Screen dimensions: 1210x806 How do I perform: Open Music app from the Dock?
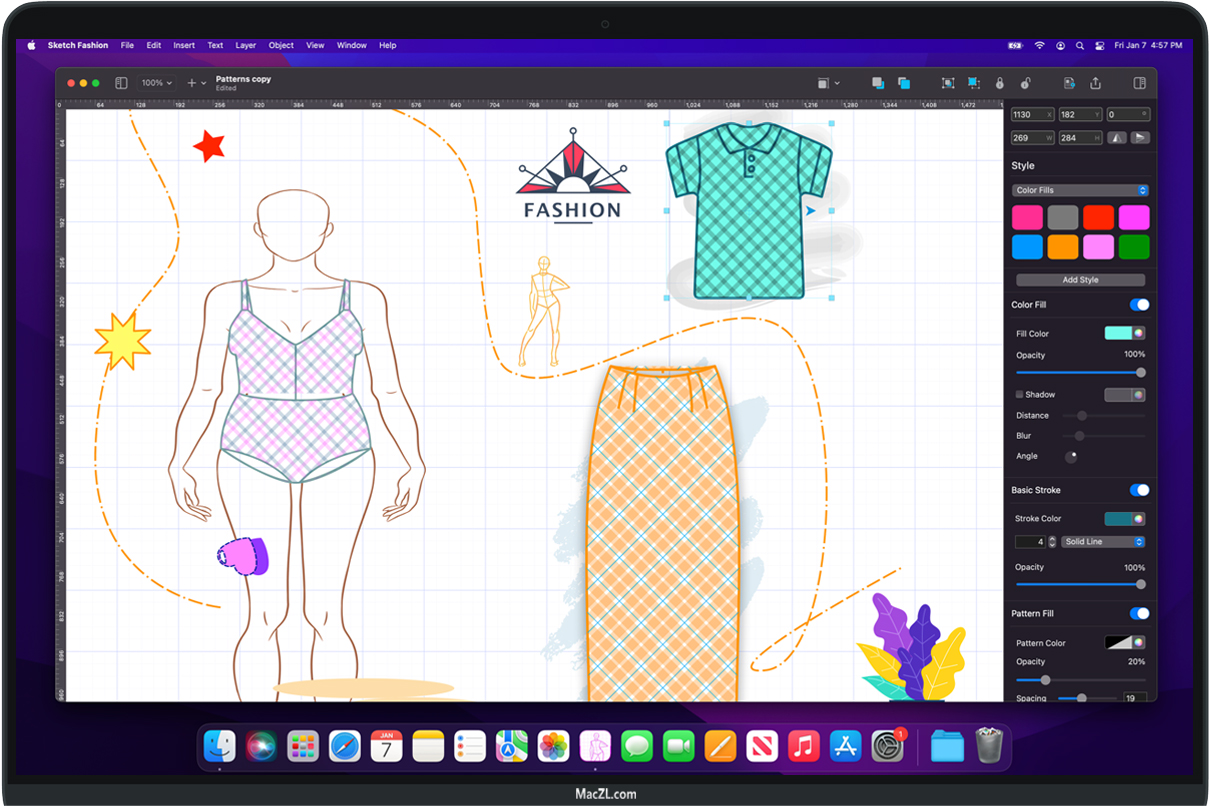803,746
